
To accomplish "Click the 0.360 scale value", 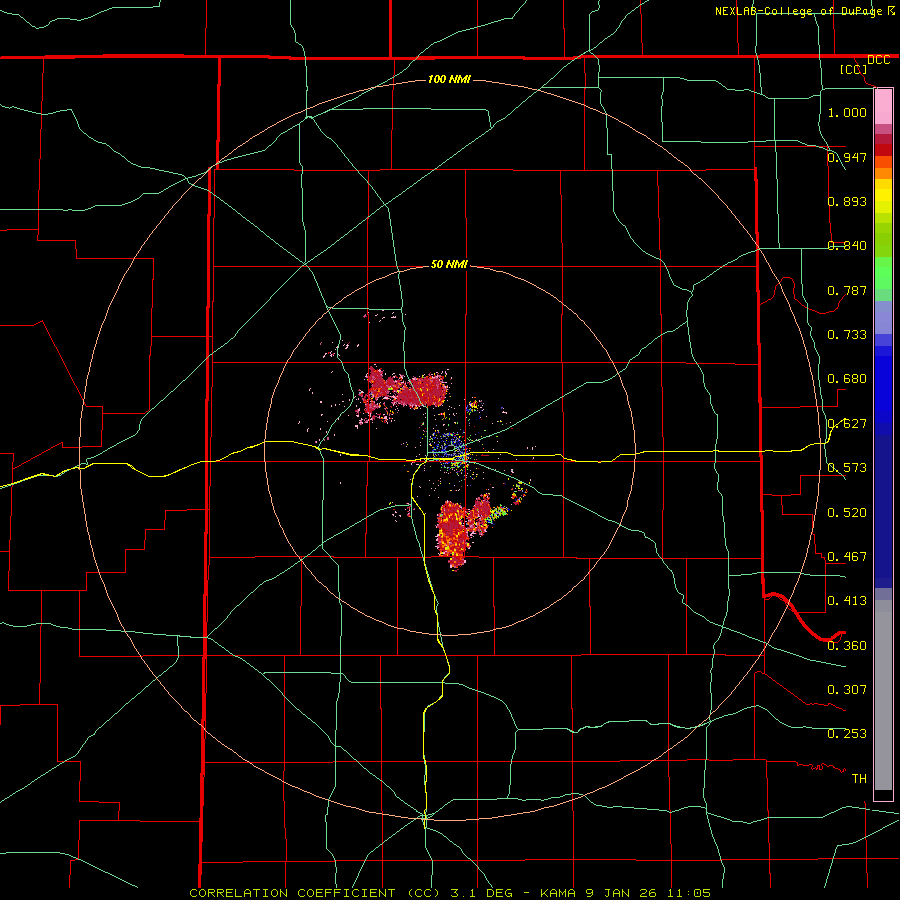I will click(847, 646).
